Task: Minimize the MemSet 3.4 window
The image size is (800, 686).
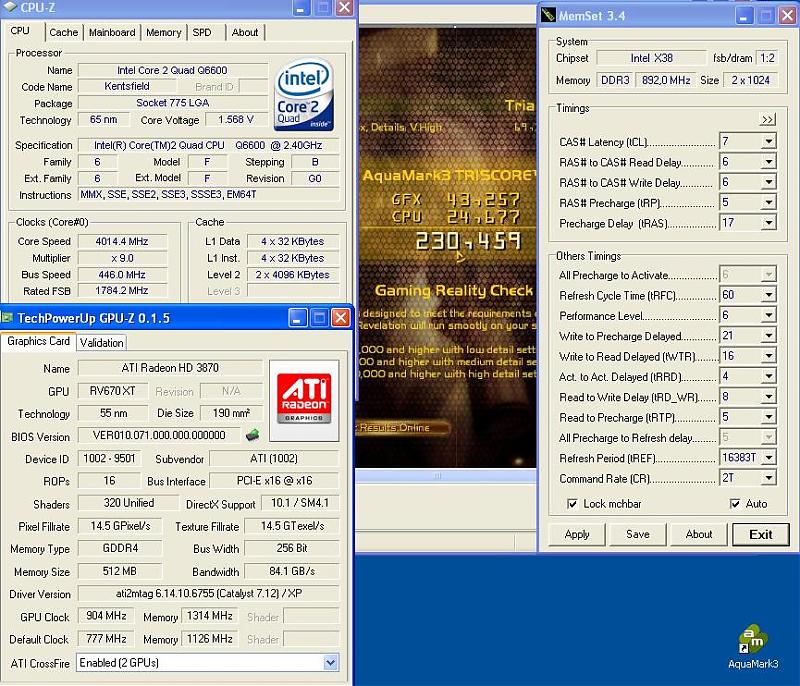Action: pos(744,16)
